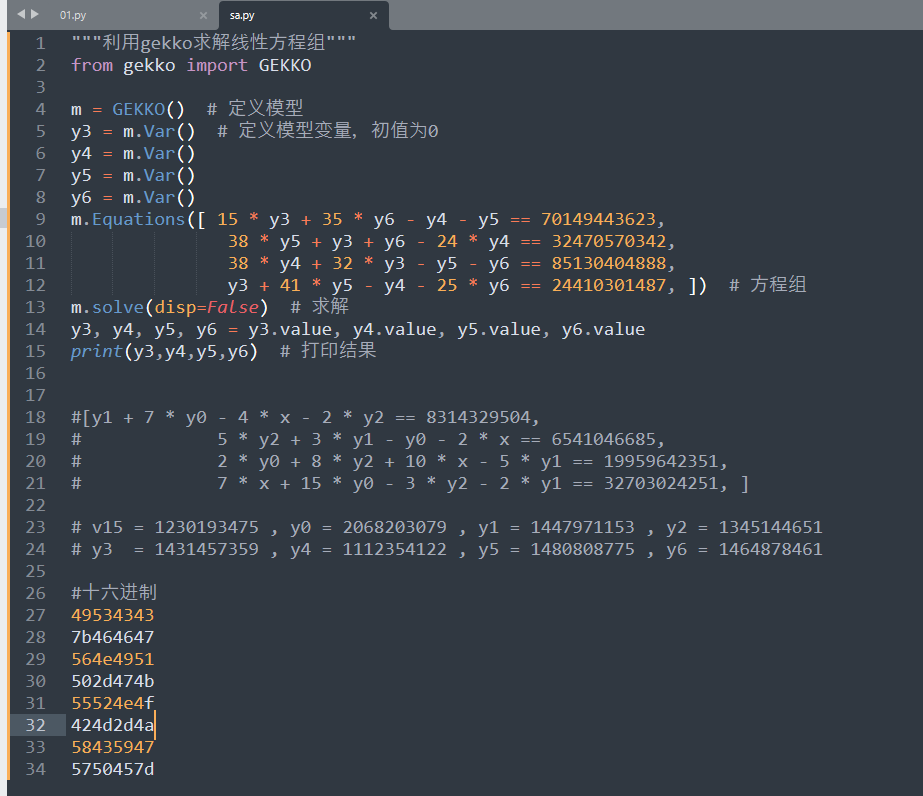Click hex value 55524e4f
Image resolution: width=923 pixels, height=796 pixels.
click(112, 703)
